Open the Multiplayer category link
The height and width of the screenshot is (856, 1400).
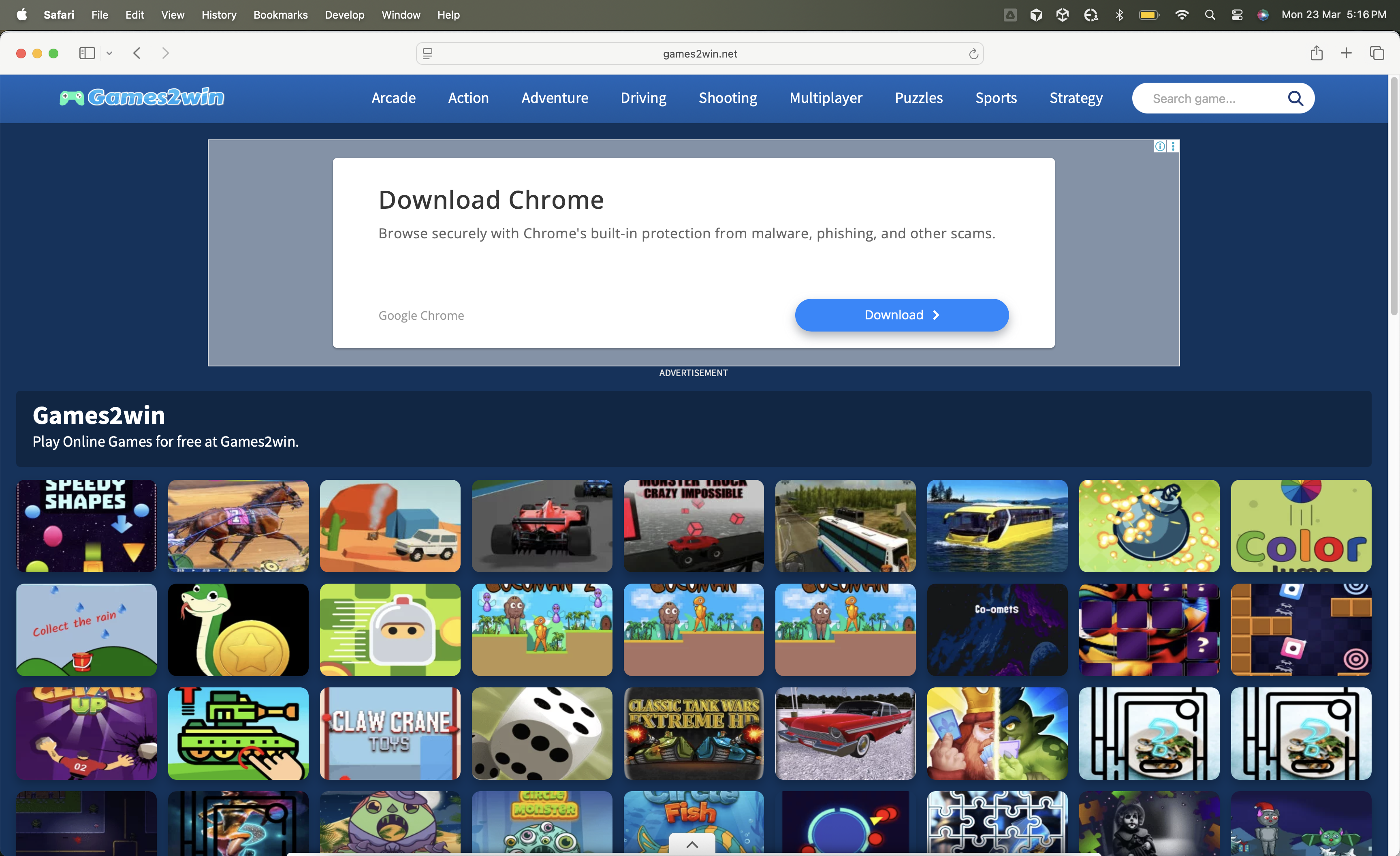tap(826, 98)
